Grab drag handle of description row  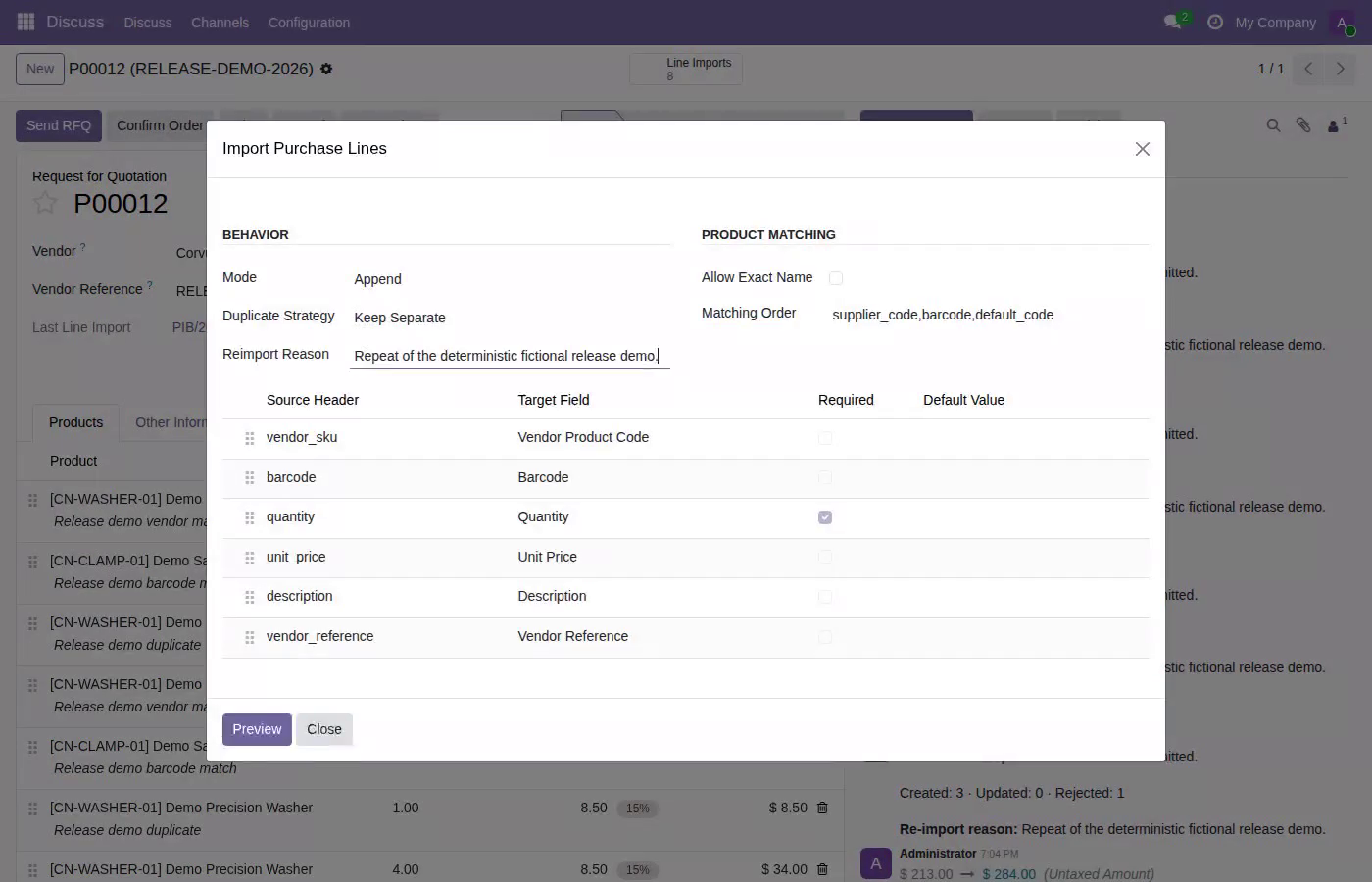(x=250, y=597)
